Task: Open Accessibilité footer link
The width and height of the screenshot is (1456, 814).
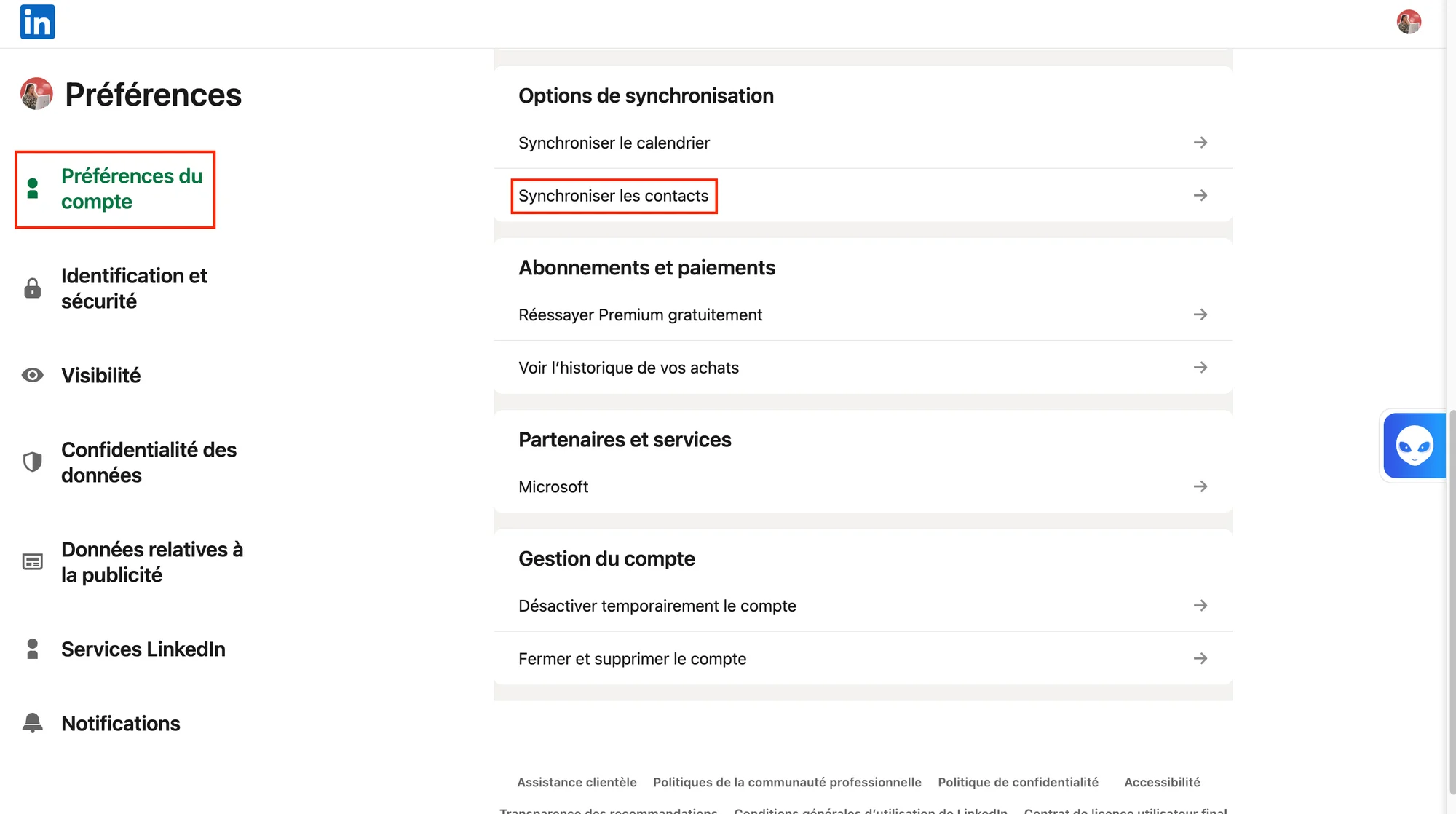Action: coord(1162,782)
